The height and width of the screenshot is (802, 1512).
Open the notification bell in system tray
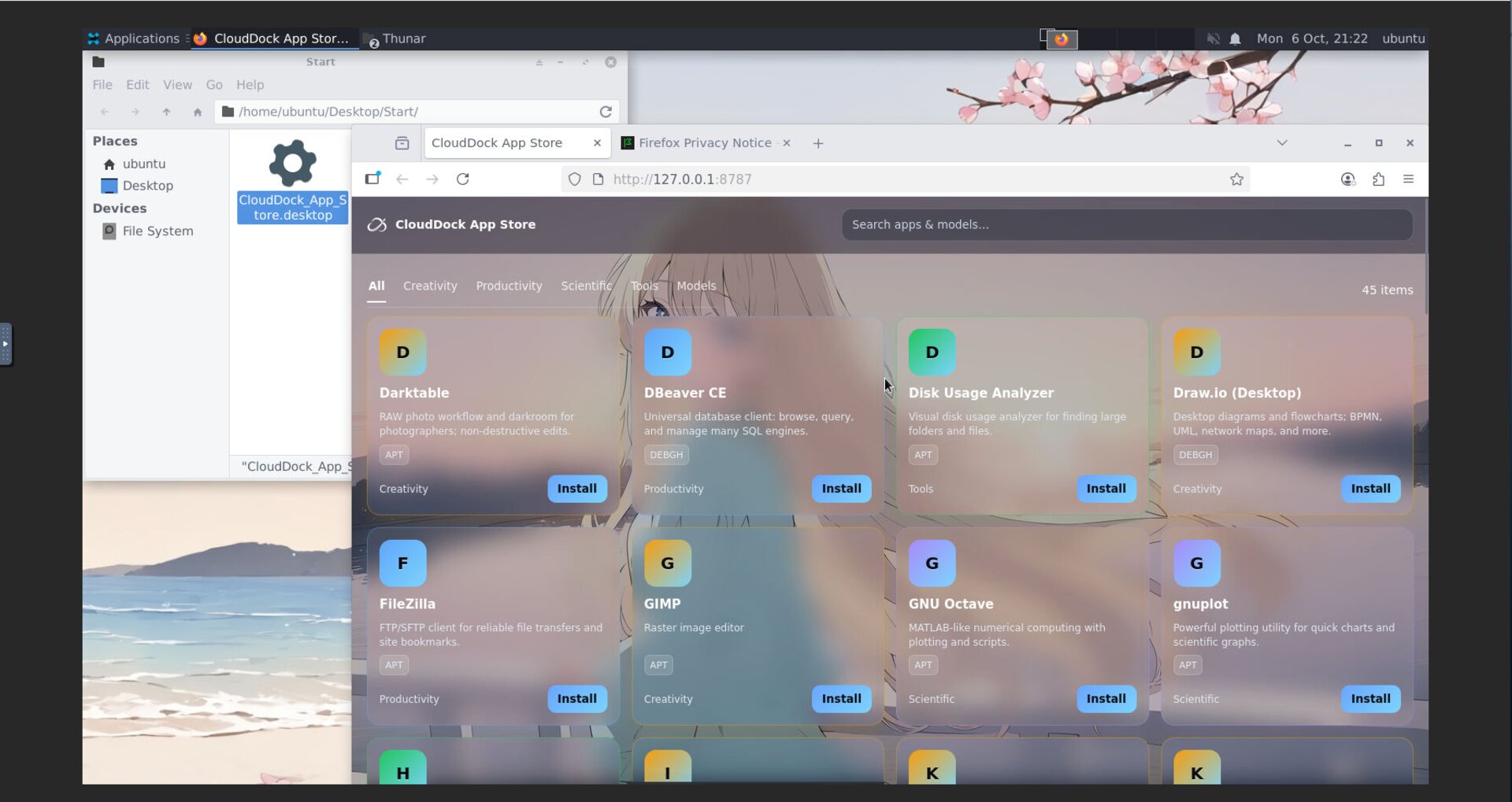point(1235,39)
